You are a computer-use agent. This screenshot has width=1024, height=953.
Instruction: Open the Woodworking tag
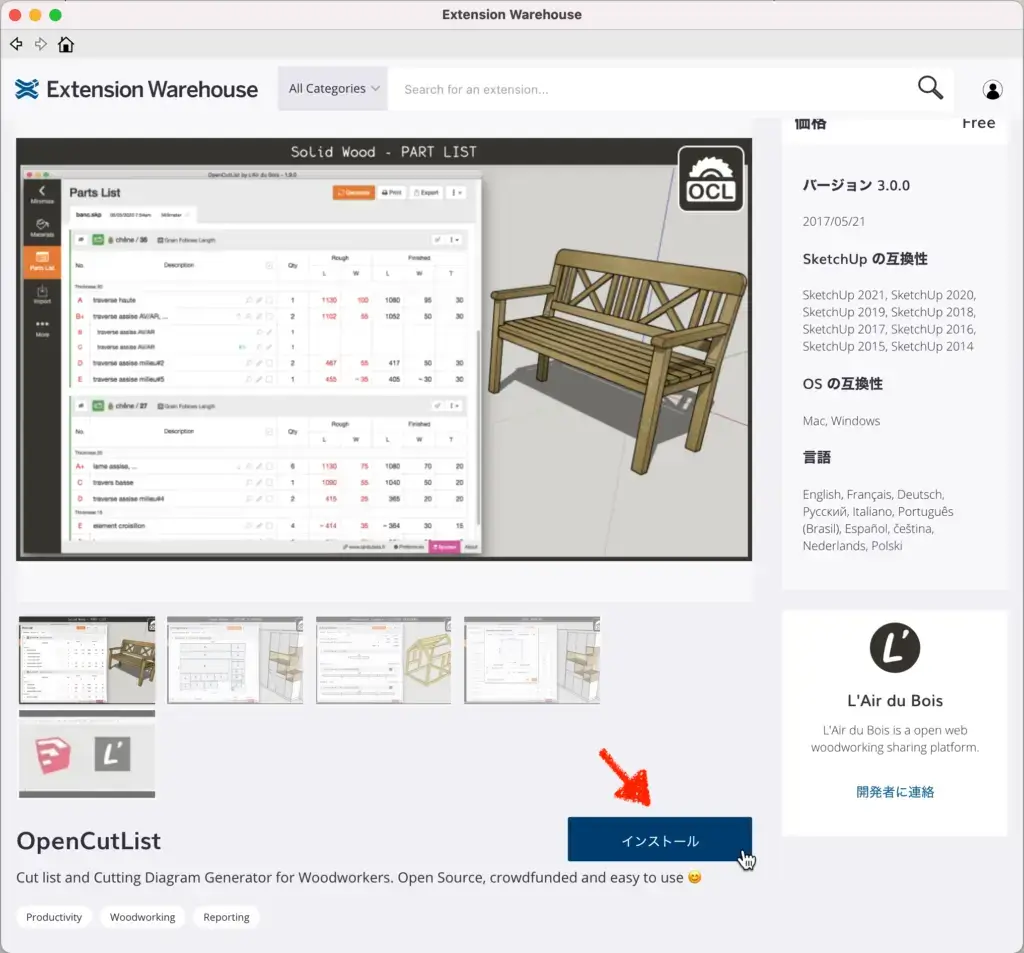click(142, 917)
